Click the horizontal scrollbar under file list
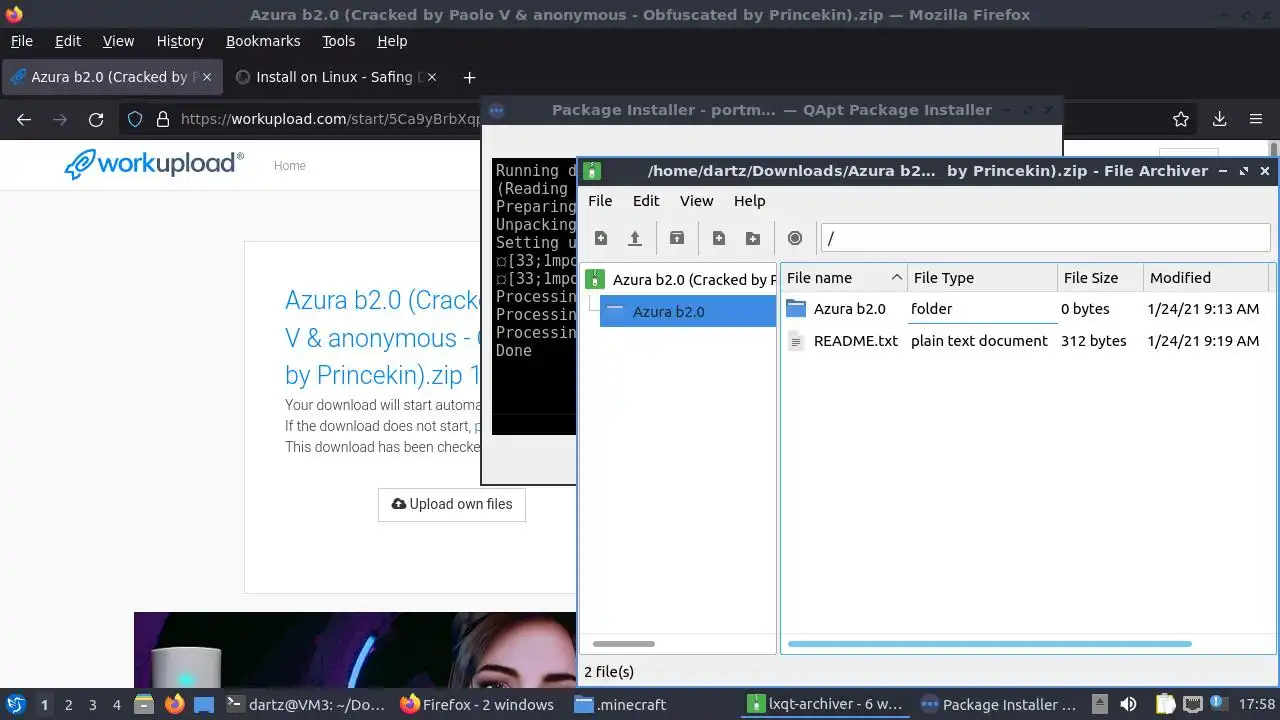The image size is (1280, 720). click(x=990, y=644)
